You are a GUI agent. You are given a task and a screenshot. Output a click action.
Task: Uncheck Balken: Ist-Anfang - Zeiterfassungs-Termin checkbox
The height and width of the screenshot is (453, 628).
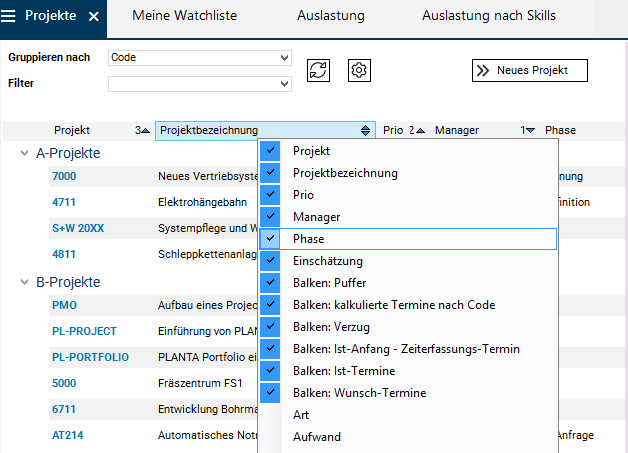(270, 349)
